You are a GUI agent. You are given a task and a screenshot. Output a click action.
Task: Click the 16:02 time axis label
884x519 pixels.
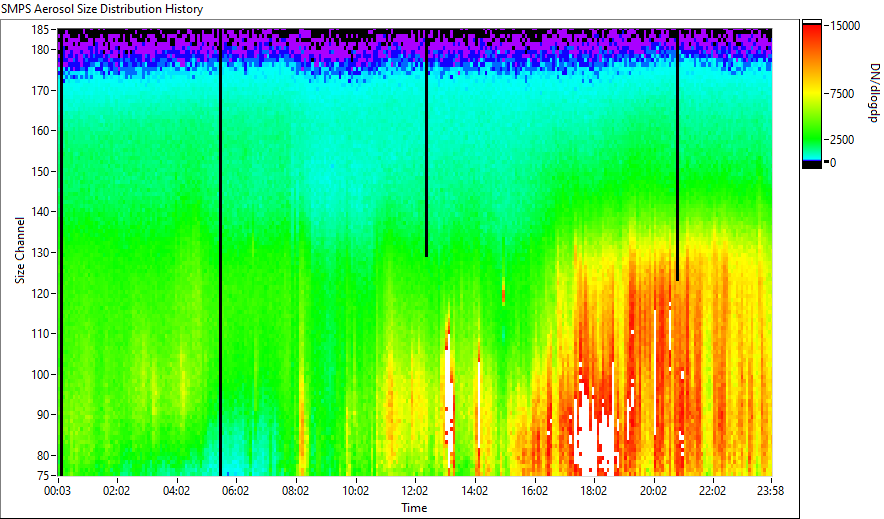pyautogui.click(x=534, y=491)
